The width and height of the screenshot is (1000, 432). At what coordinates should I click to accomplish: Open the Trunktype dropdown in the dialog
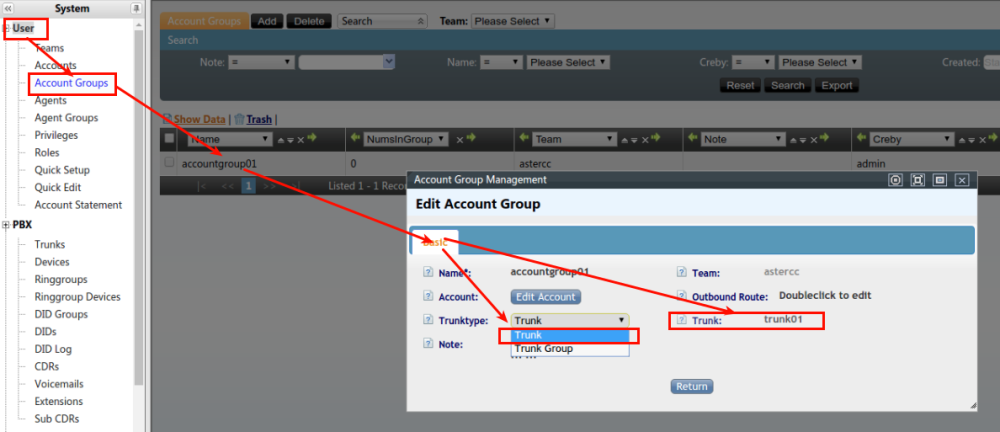point(570,320)
